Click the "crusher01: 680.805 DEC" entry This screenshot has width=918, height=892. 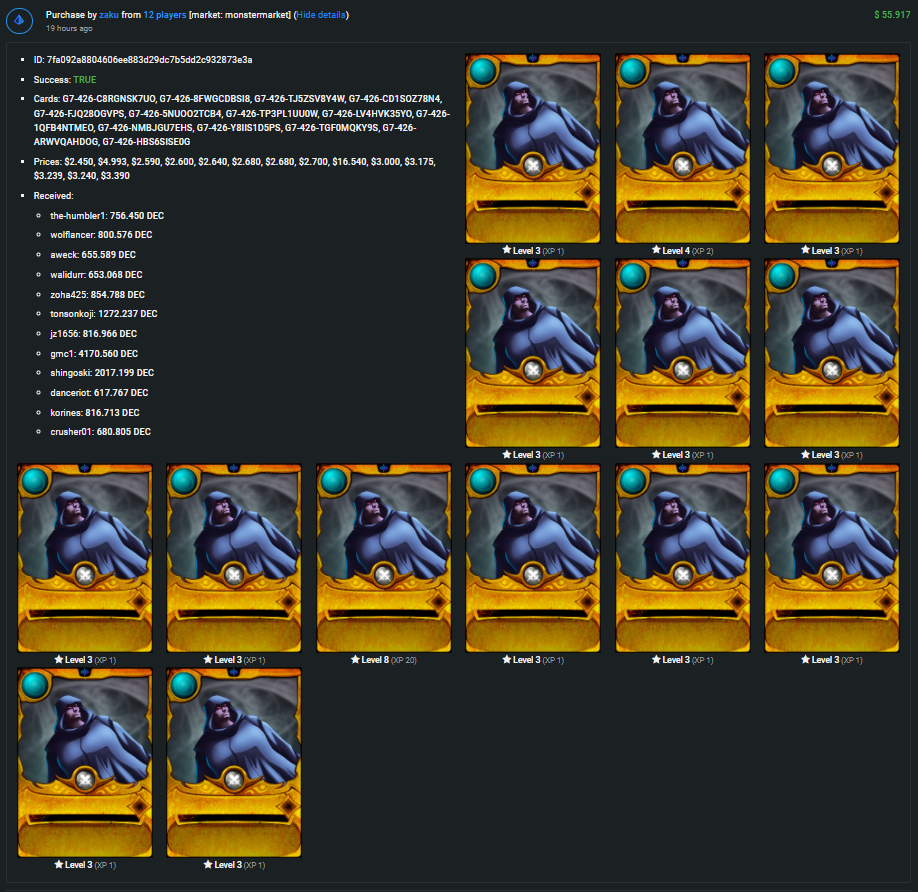101,432
